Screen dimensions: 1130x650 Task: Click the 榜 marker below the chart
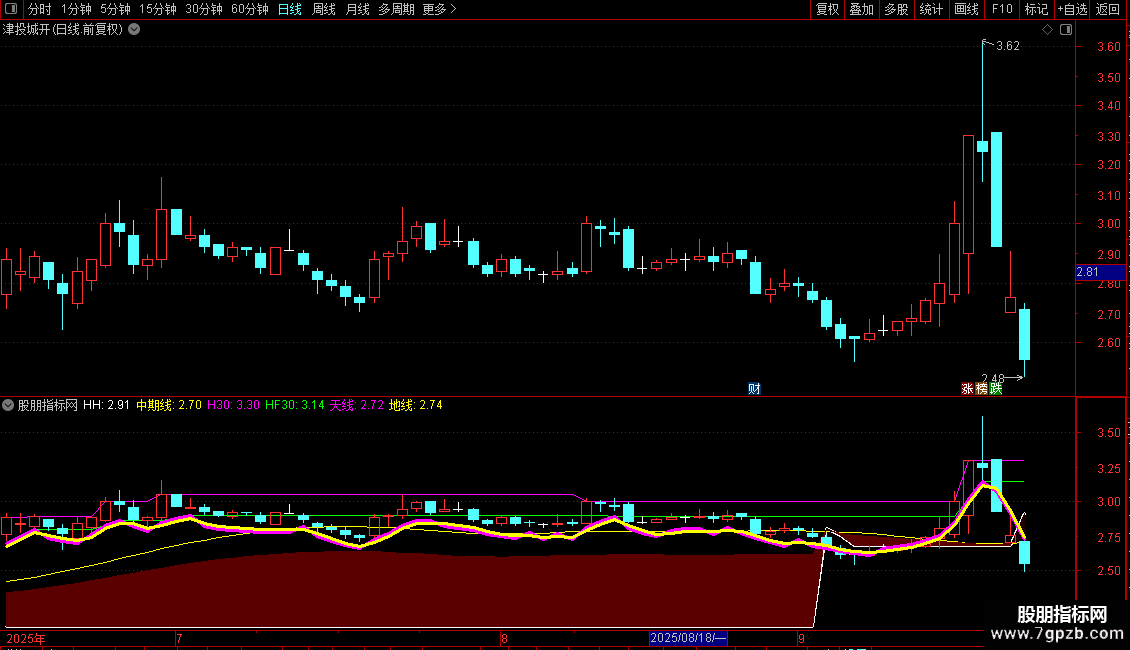coord(982,388)
